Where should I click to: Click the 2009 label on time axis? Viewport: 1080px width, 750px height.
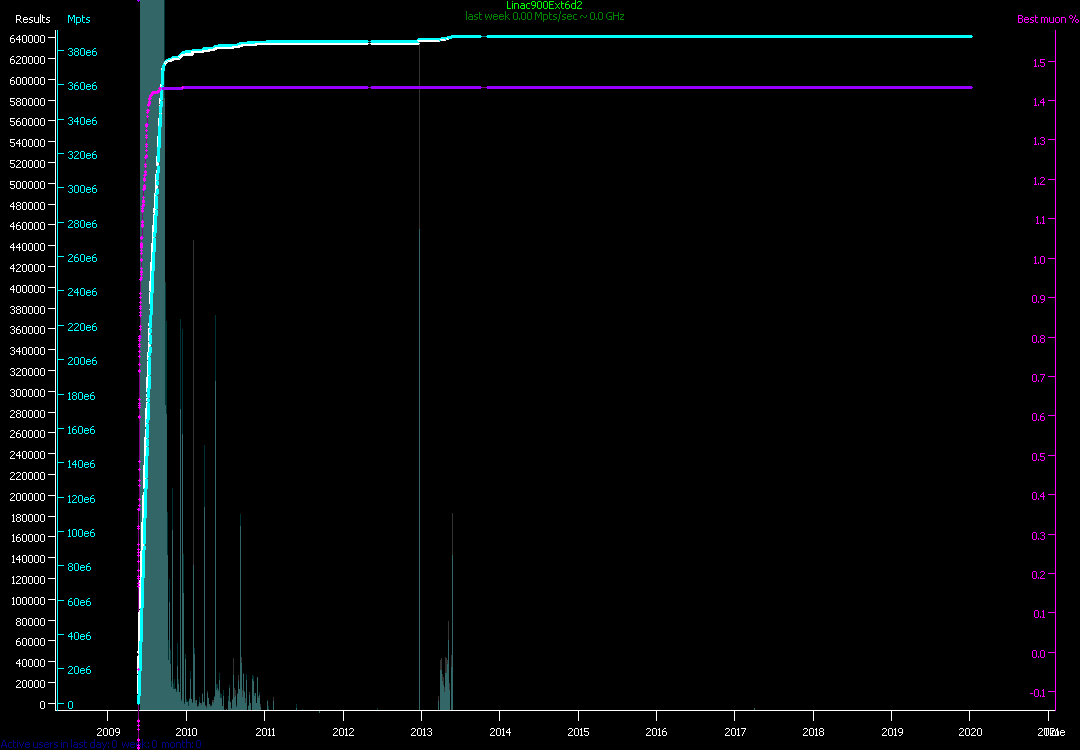click(108, 732)
